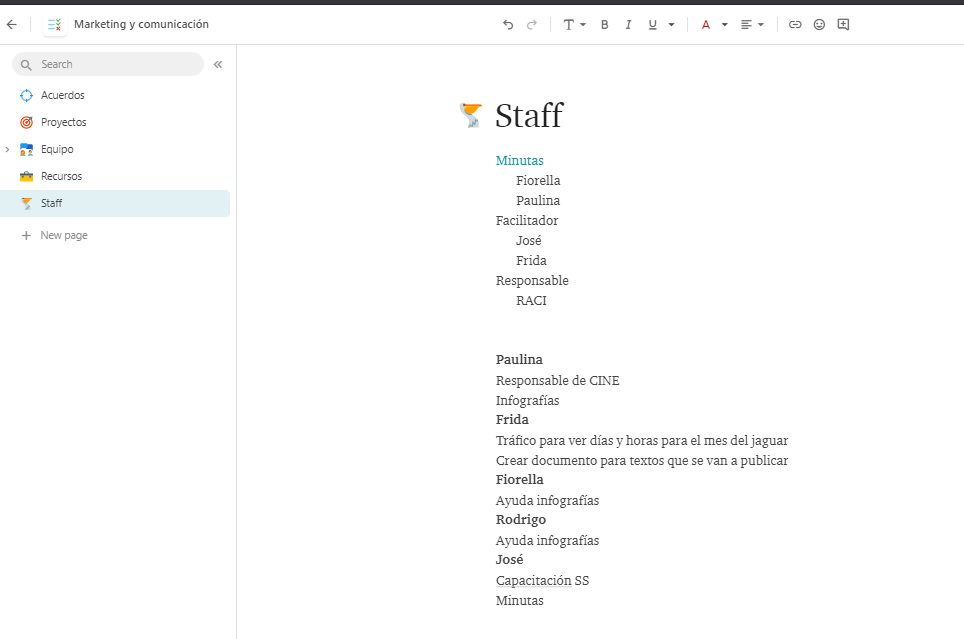This screenshot has width=964, height=639.
Task: Click the magnifier icon in Search
Action: pyautogui.click(x=26, y=65)
